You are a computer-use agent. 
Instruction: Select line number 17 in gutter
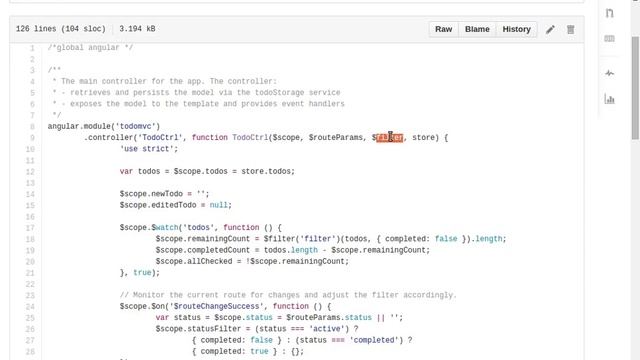30,228
